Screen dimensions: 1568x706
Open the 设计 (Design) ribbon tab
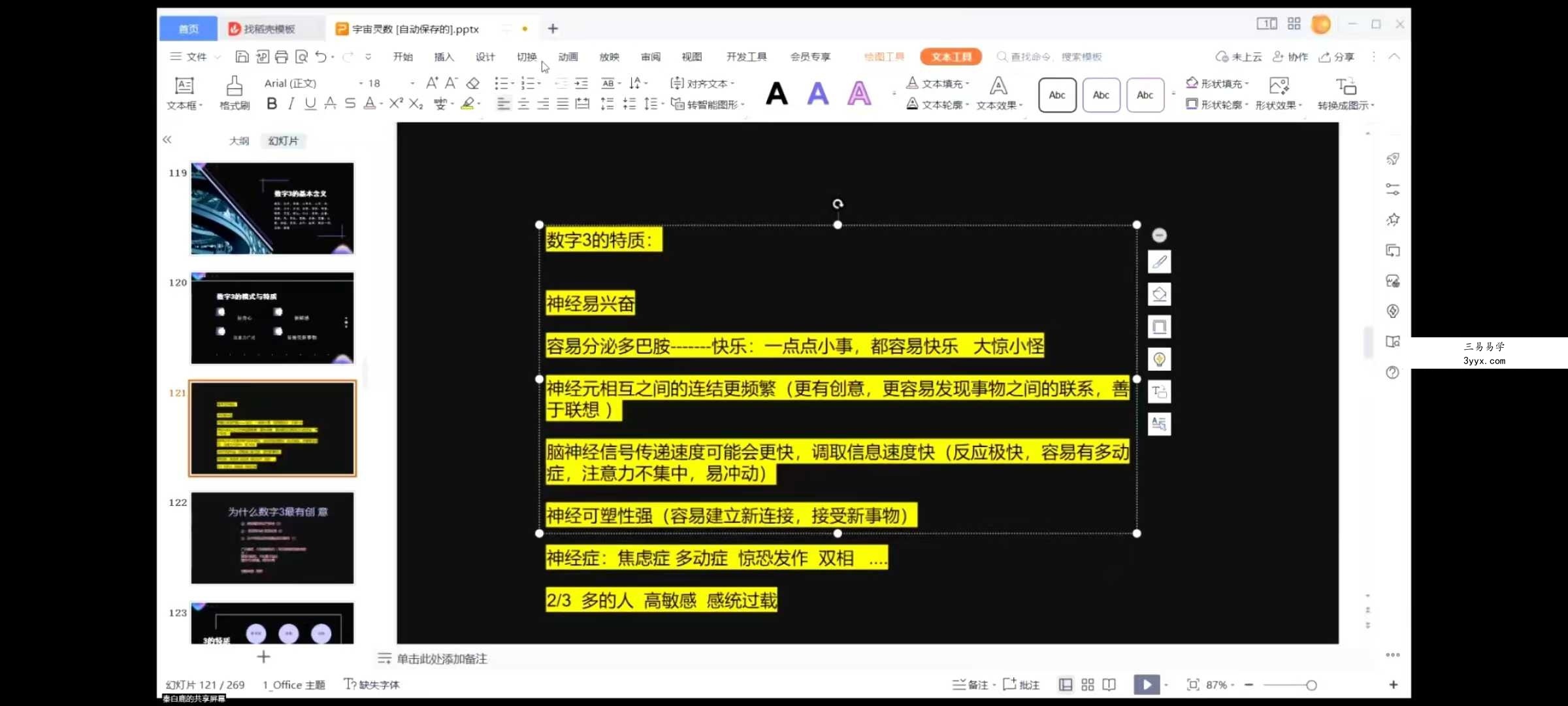(x=485, y=57)
